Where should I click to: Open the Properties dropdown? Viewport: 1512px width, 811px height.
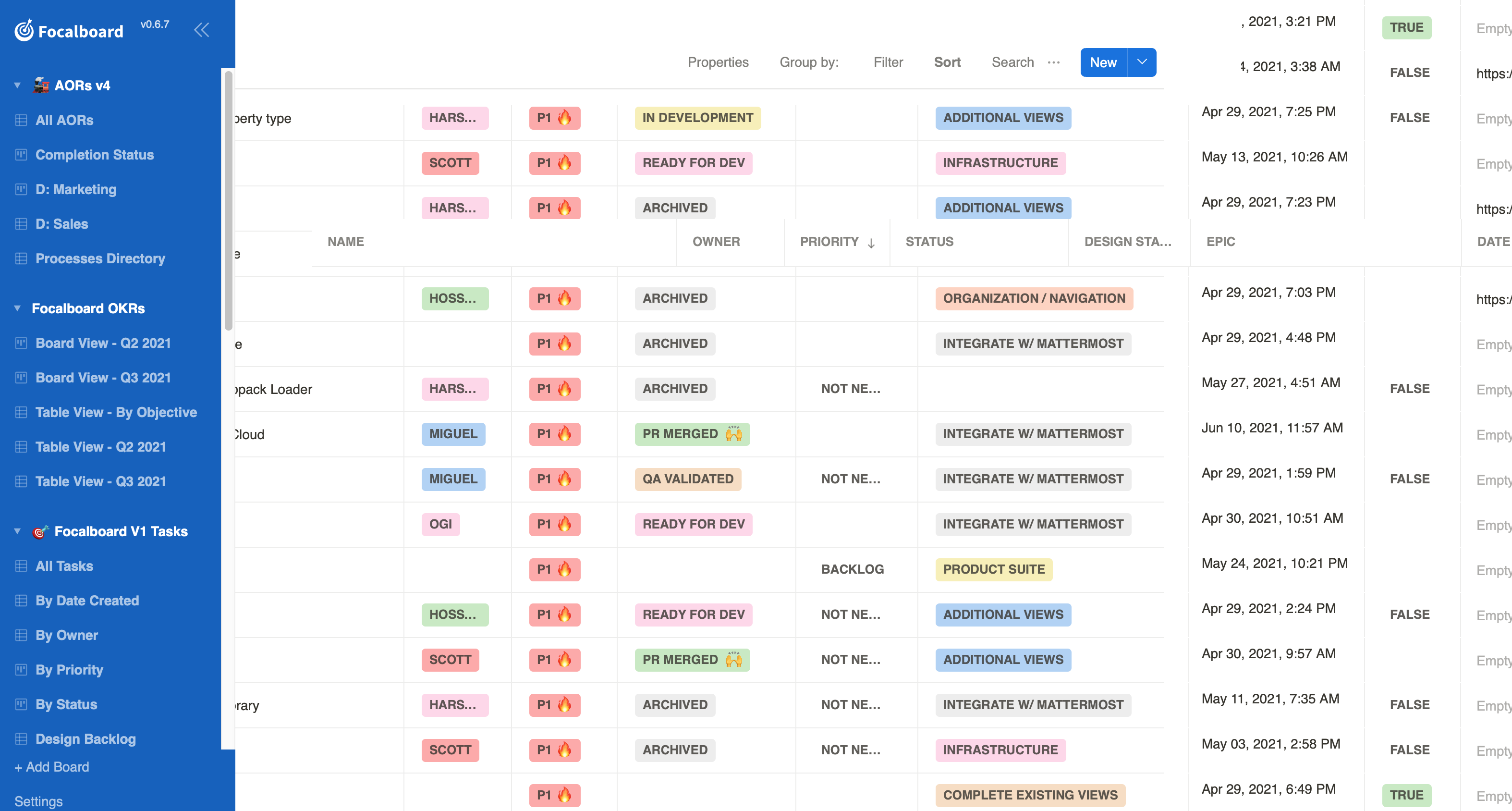(718, 62)
